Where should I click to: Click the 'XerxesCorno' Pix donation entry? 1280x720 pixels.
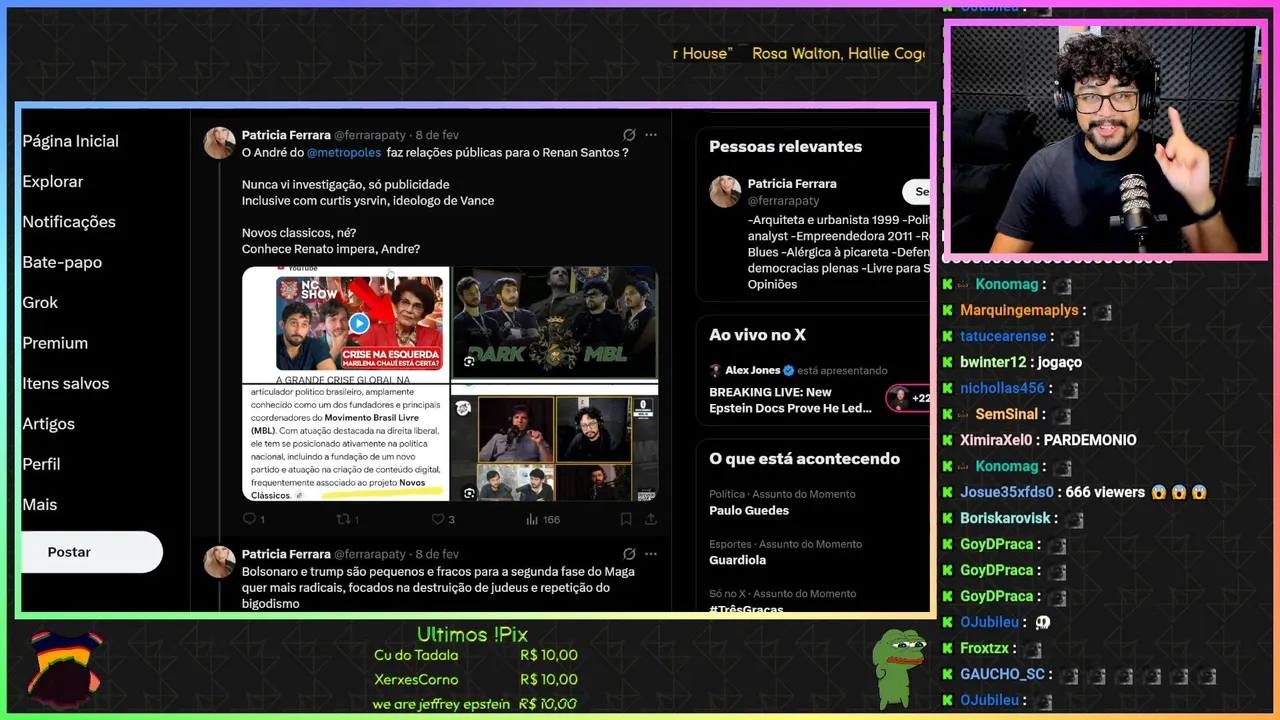click(x=476, y=680)
